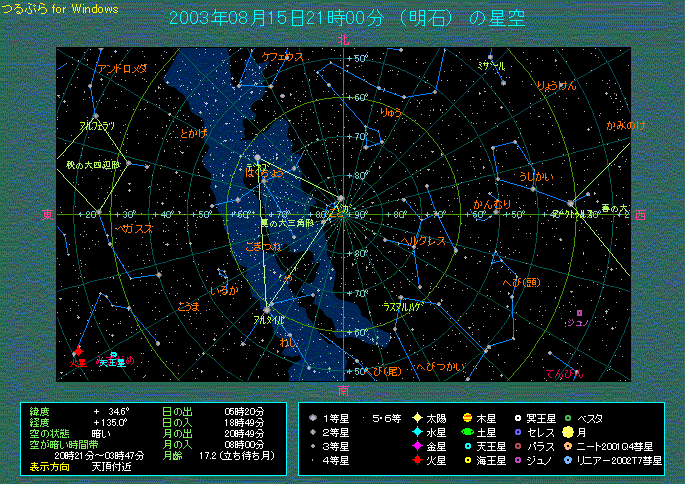Click the ヘルクレス constellation label
The image size is (685, 484).
pos(422,241)
